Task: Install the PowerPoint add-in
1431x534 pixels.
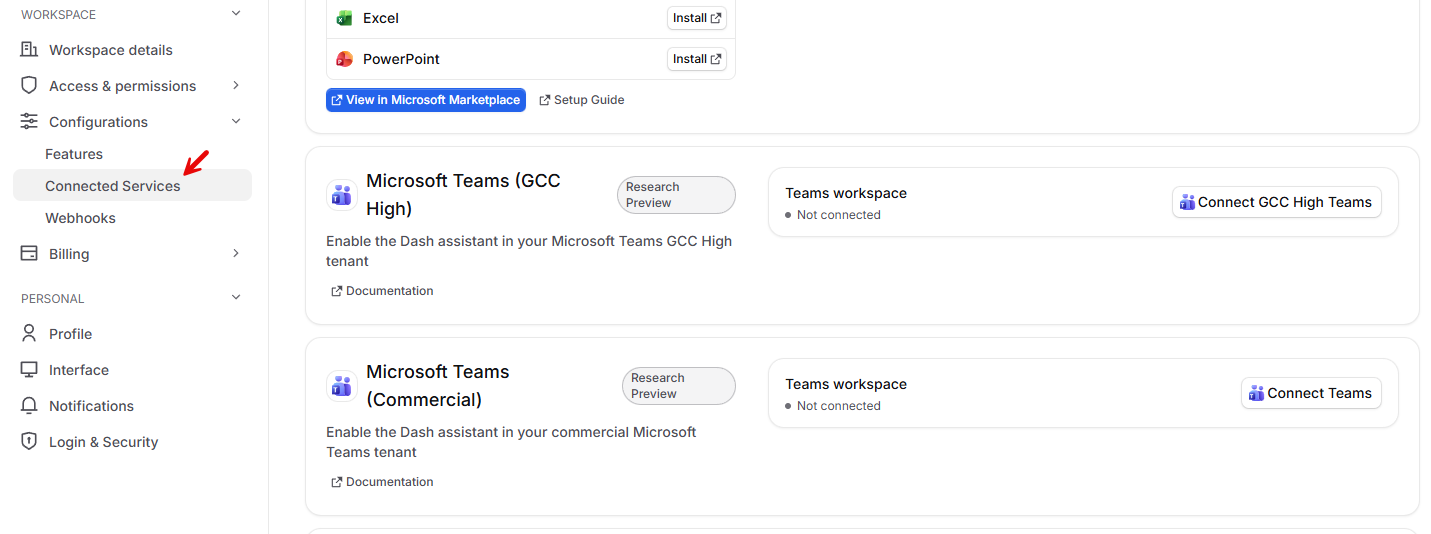Action: click(x=697, y=59)
